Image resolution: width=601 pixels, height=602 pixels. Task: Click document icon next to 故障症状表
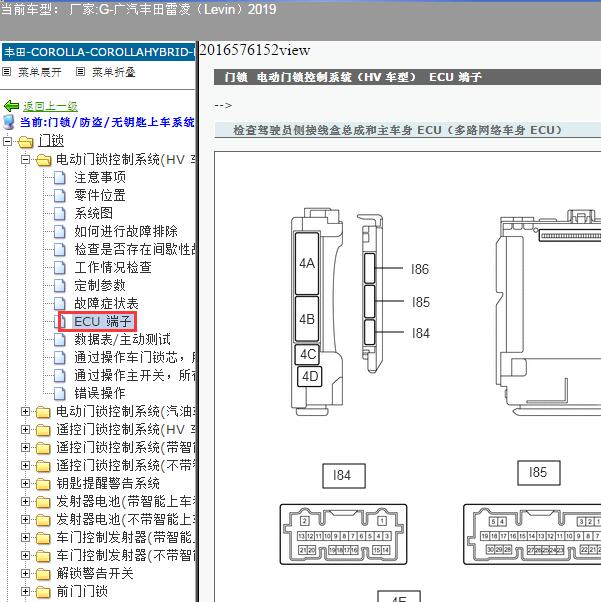coord(60,304)
